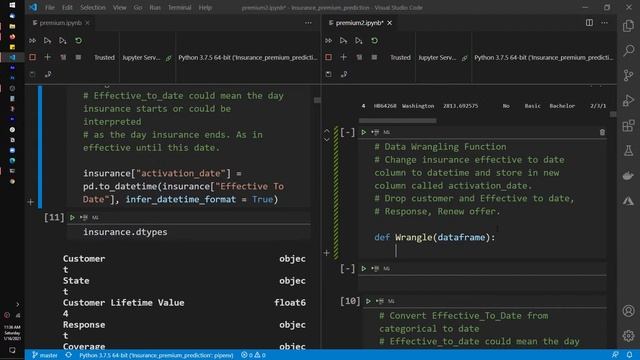Open the Testing flask view

click(x=629, y=151)
